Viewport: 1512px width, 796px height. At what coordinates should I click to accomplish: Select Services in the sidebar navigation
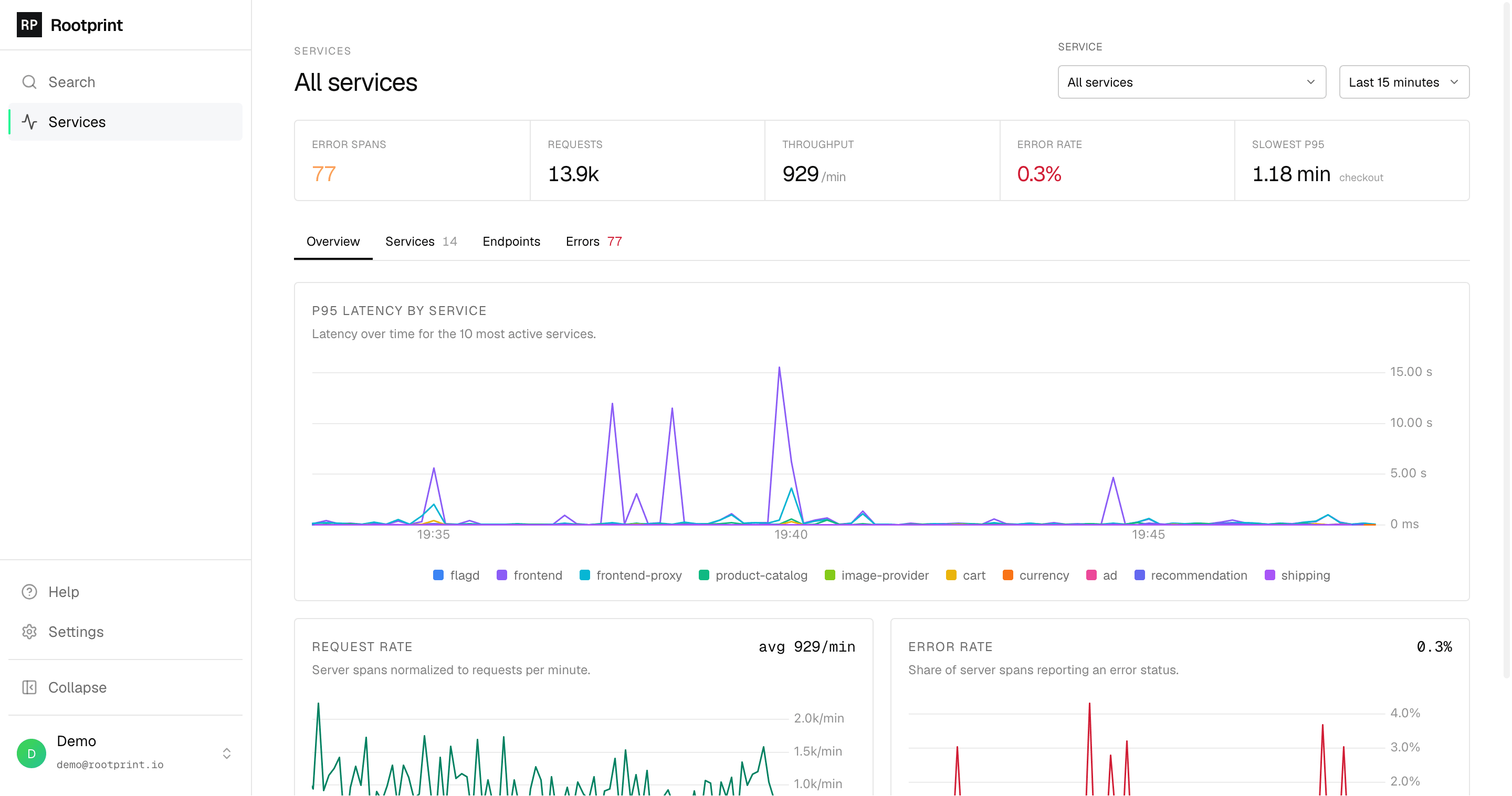click(125, 122)
